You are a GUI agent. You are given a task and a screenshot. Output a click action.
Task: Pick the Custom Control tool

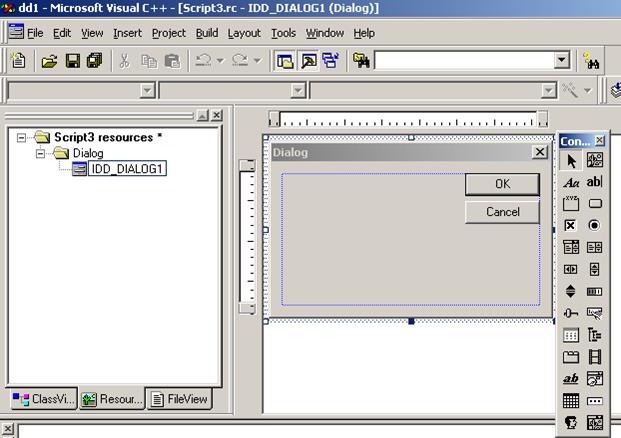tap(571, 423)
